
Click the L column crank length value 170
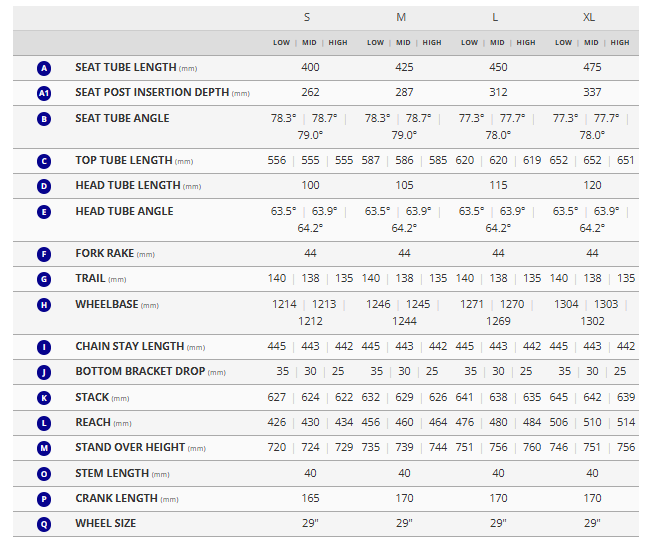(498, 498)
